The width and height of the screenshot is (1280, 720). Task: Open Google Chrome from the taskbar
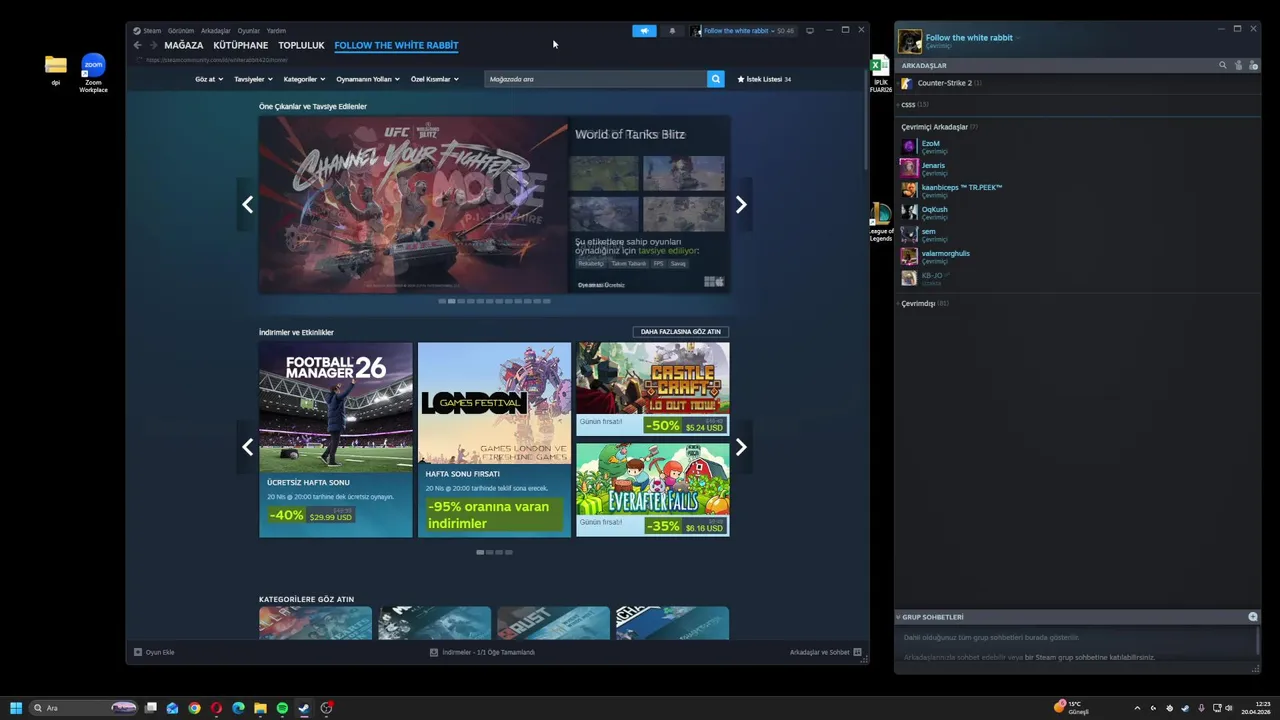click(194, 708)
